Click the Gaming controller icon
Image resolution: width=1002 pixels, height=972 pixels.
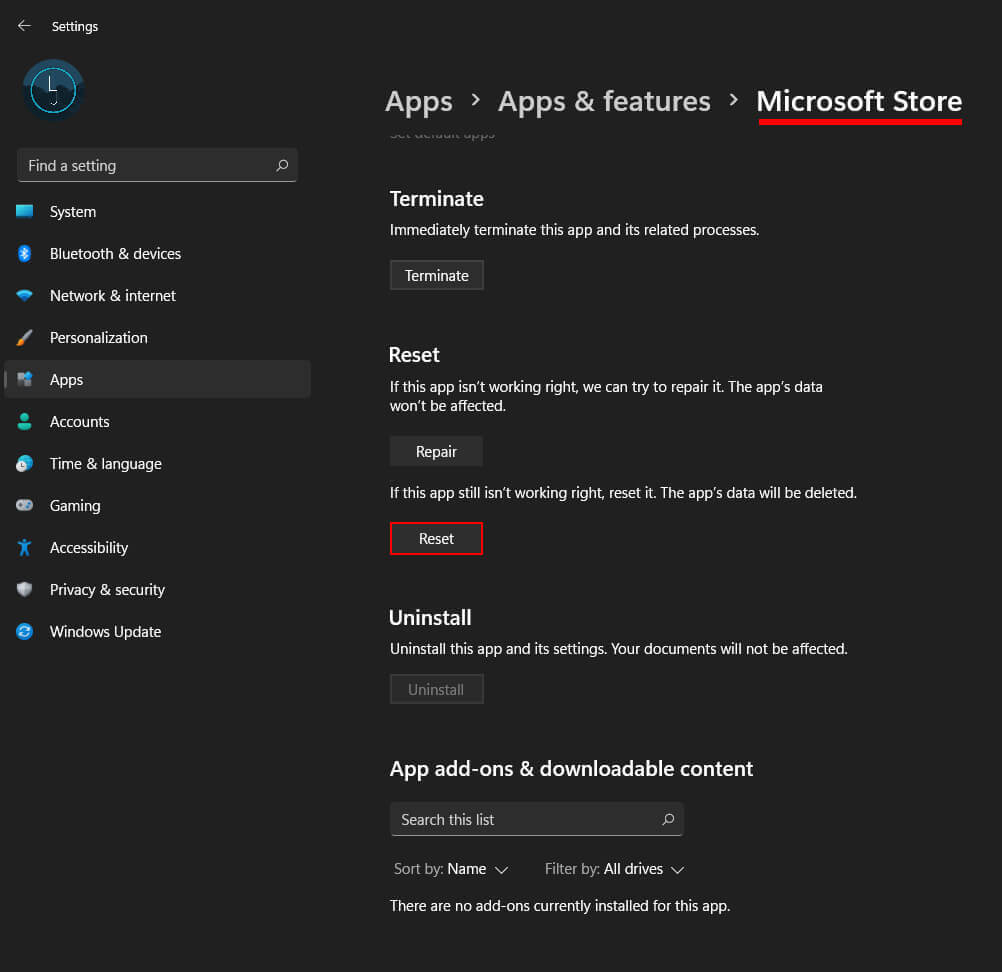pos(24,505)
